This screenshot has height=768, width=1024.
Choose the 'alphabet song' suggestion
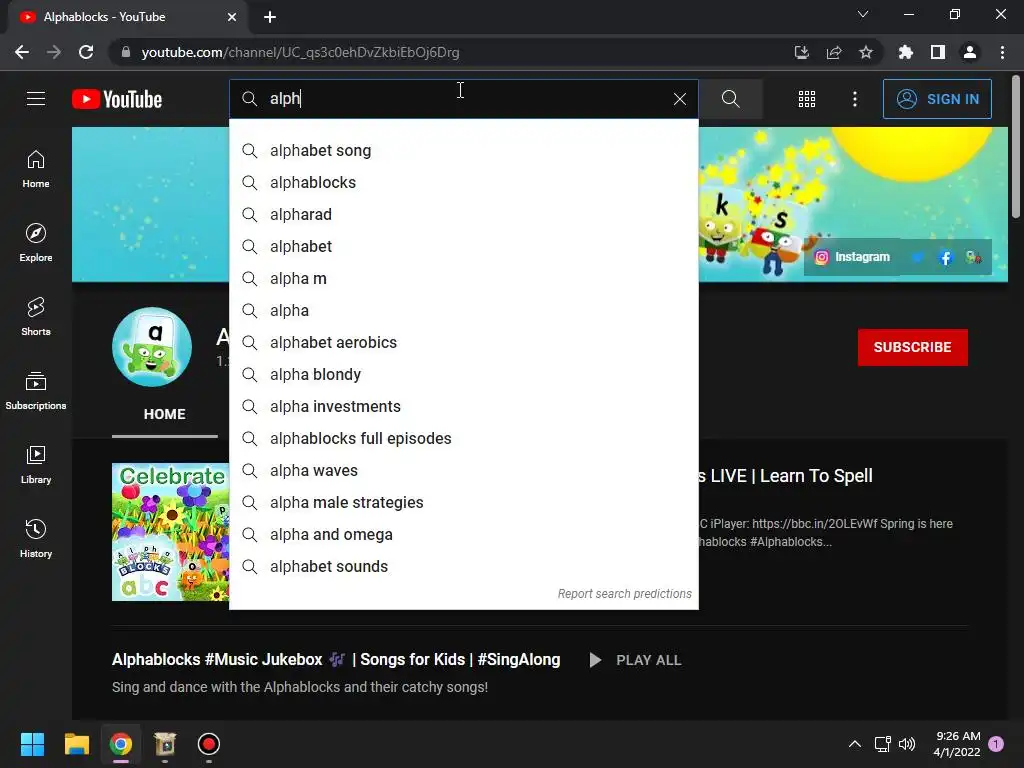[464, 150]
